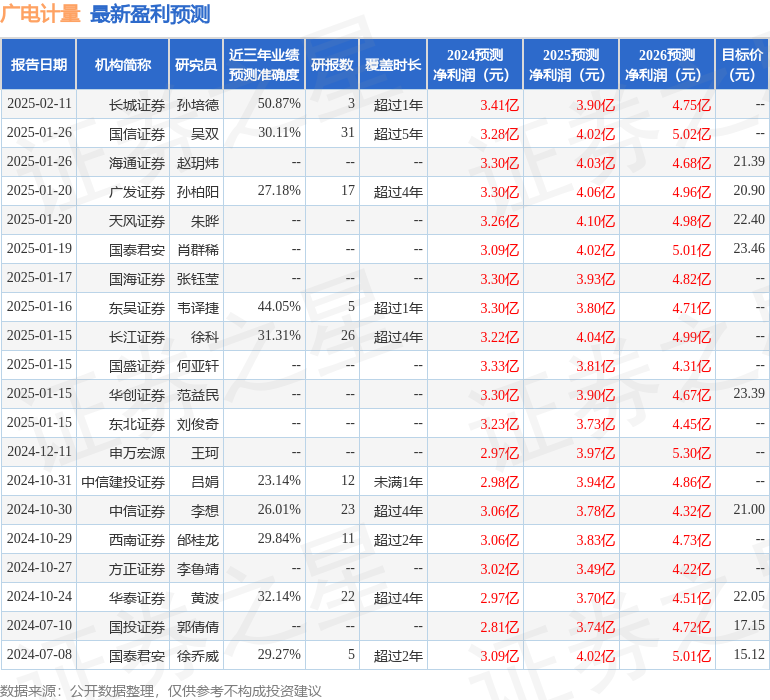Image resolution: width=770 pixels, height=700 pixels.
Task: Click the 覆盖时长 column header
Action: [393, 64]
